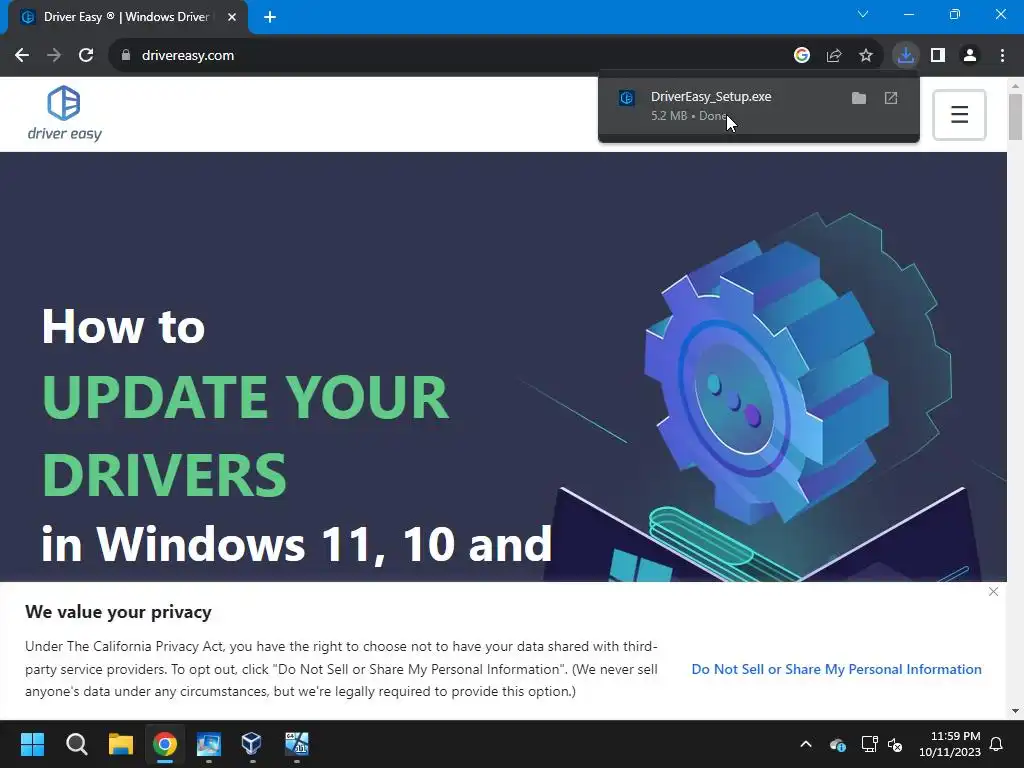This screenshot has height=768, width=1024.
Task: Click the Chrome taskbar icon
Action: [165, 744]
